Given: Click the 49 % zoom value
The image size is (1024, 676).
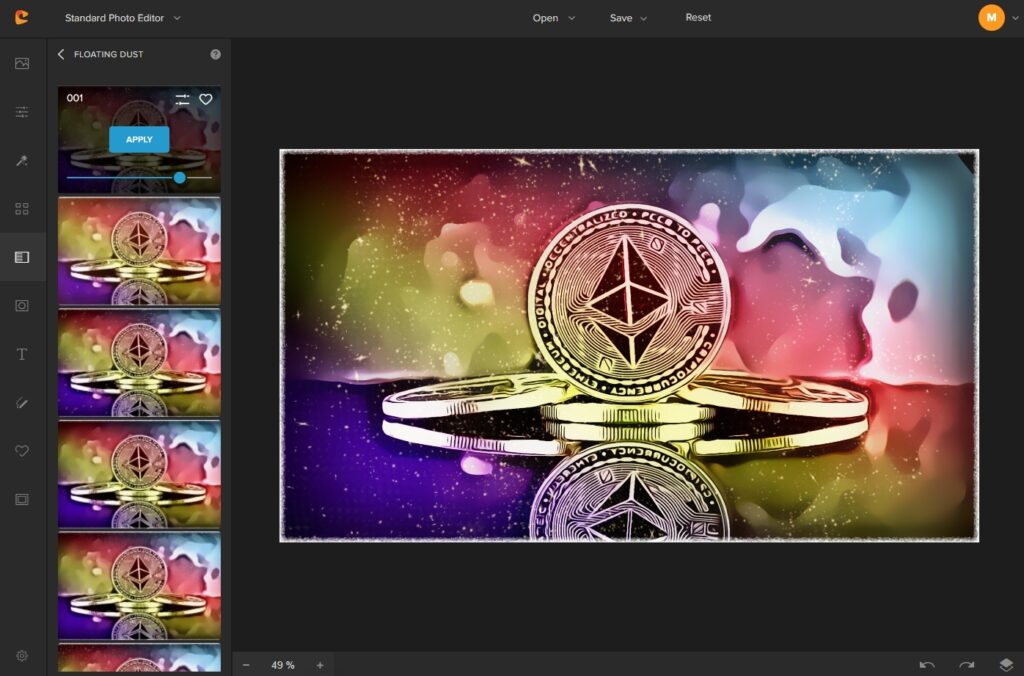Looking at the screenshot, I should [283, 665].
